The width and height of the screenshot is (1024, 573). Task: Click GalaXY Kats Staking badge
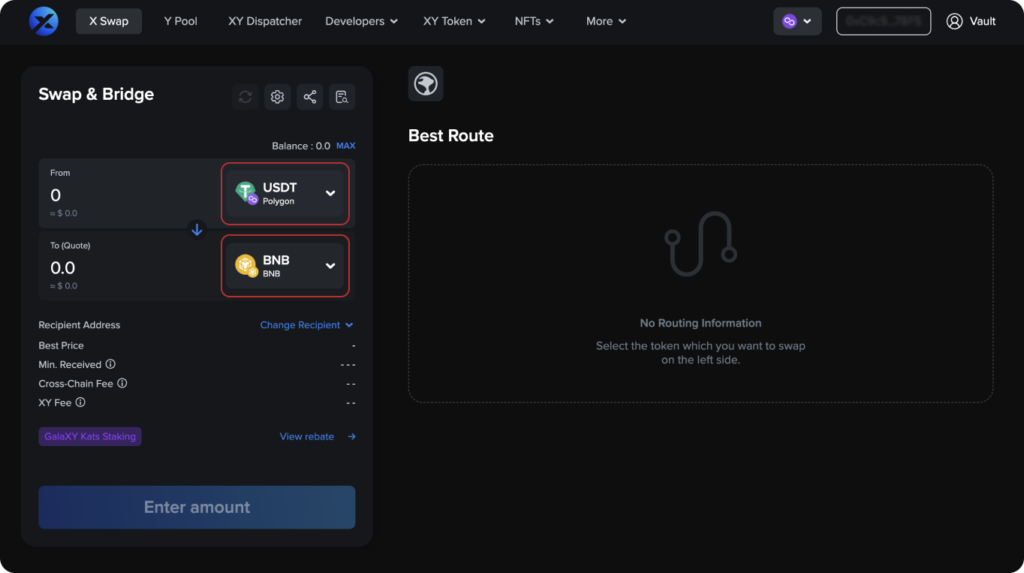(90, 436)
